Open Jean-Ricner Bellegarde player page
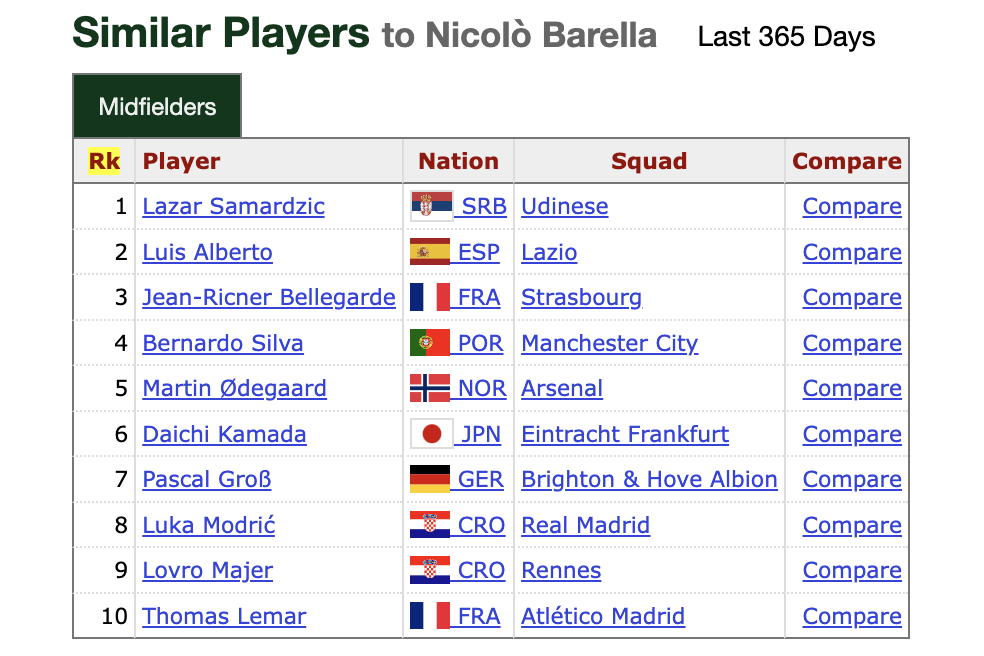Viewport: 984px width, 656px height. coord(269,298)
